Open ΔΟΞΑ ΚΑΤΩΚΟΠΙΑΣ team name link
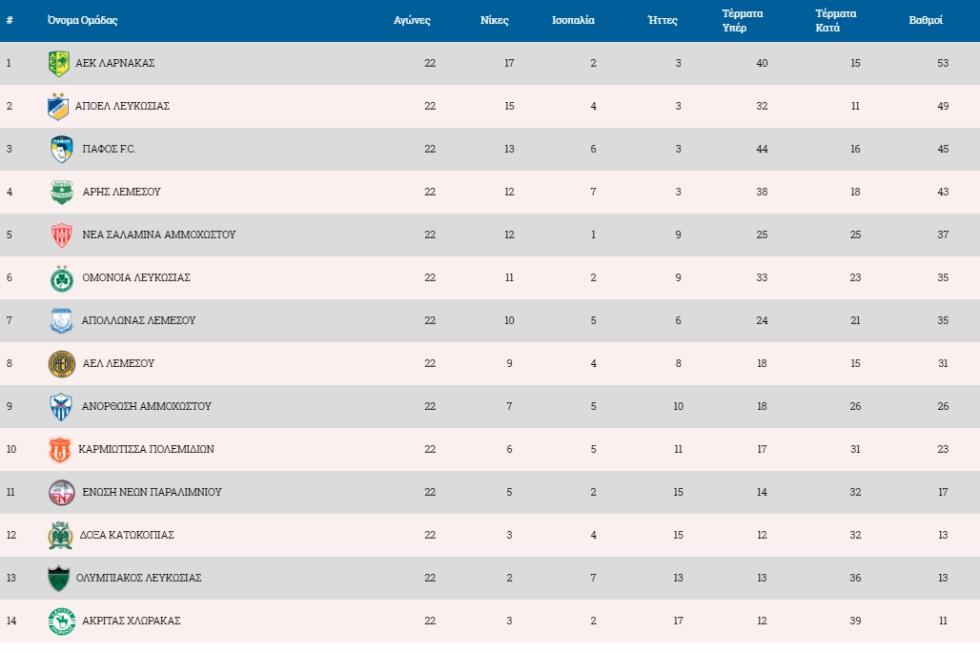Screen dimensions: 980x653 tap(128, 535)
